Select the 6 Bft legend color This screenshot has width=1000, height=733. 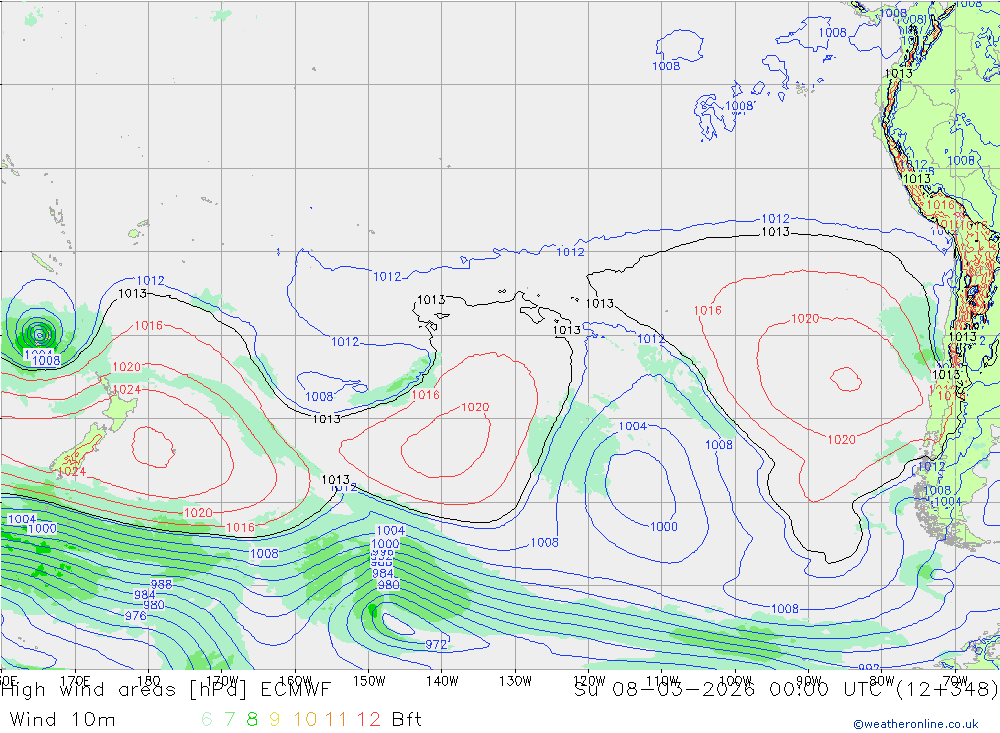(207, 720)
